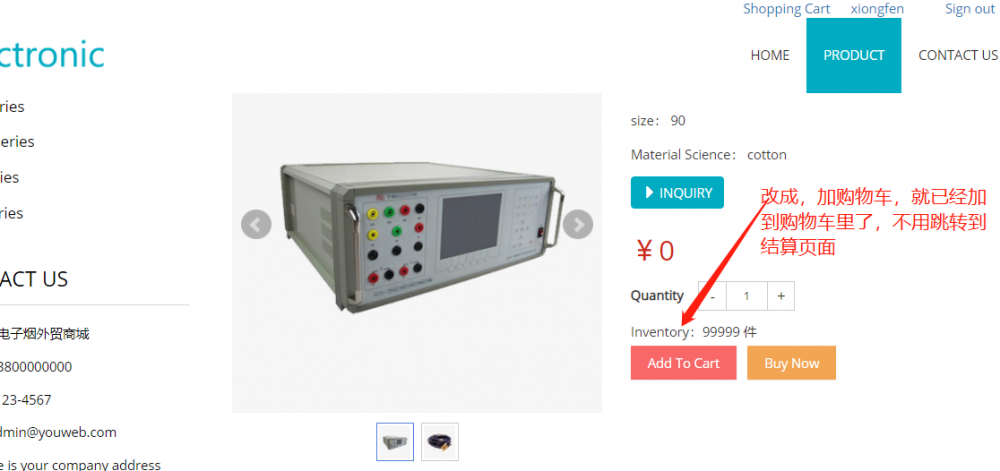Open the HOME menu item
The height and width of the screenshot is (471, 1000).
(770, 55)
